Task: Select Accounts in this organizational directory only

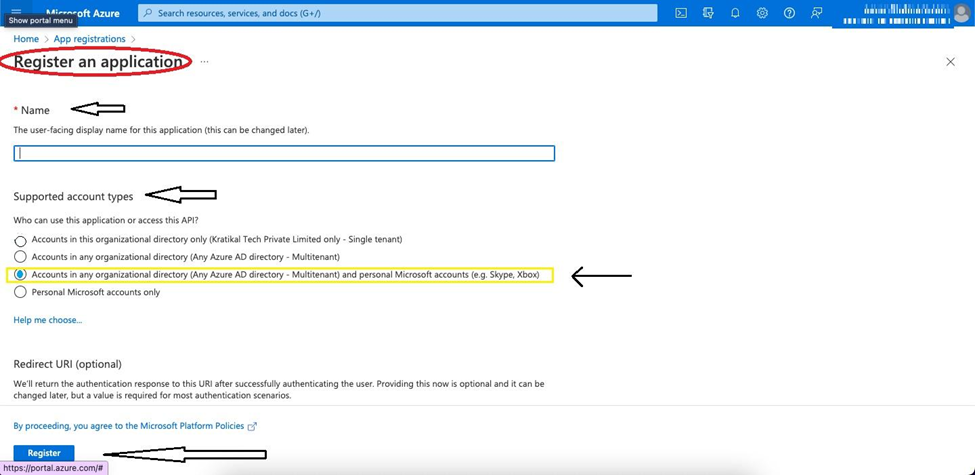Action: point(21,241)
